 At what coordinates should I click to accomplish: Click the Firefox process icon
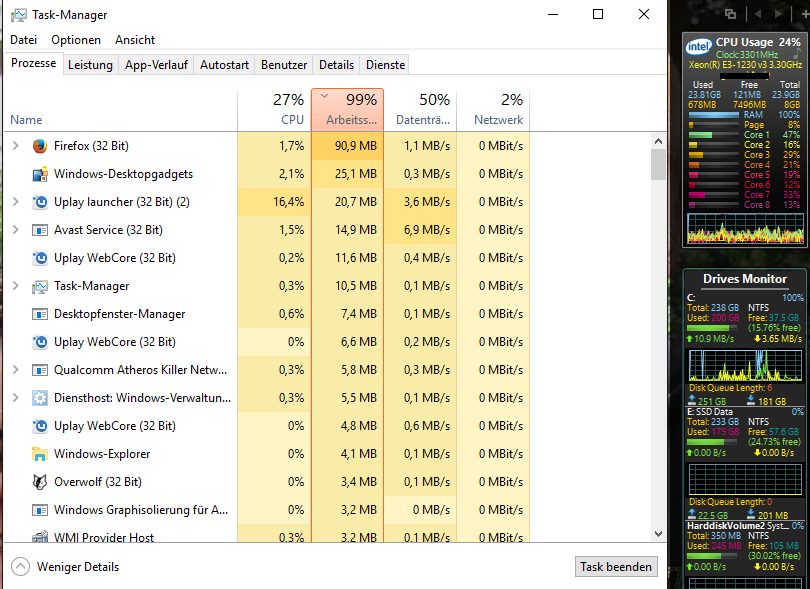pos(40,146)
